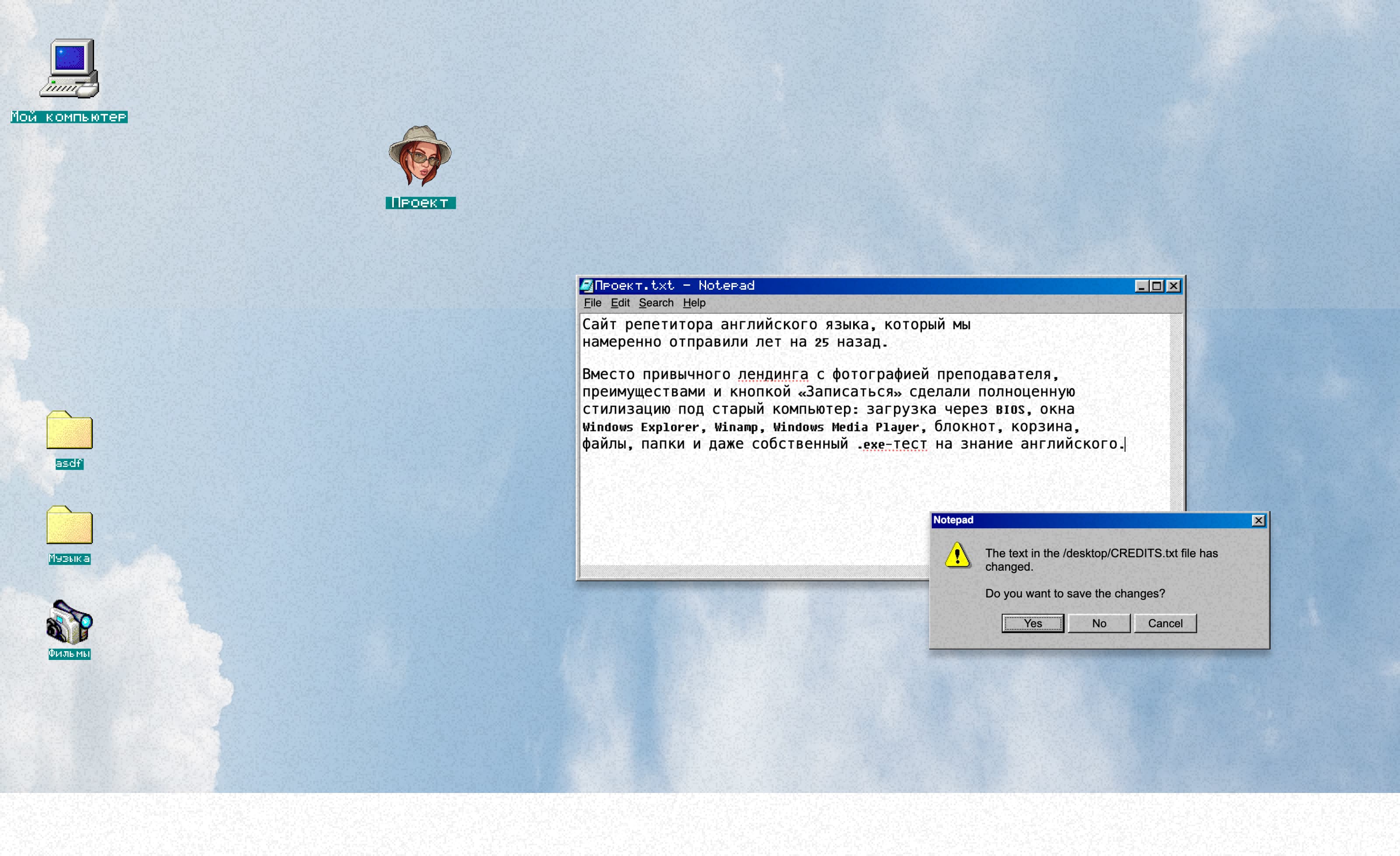The image size is (1400, 856).
Task: Maximize the Проект.txt Notepad window
Action: click(1156, 286)
